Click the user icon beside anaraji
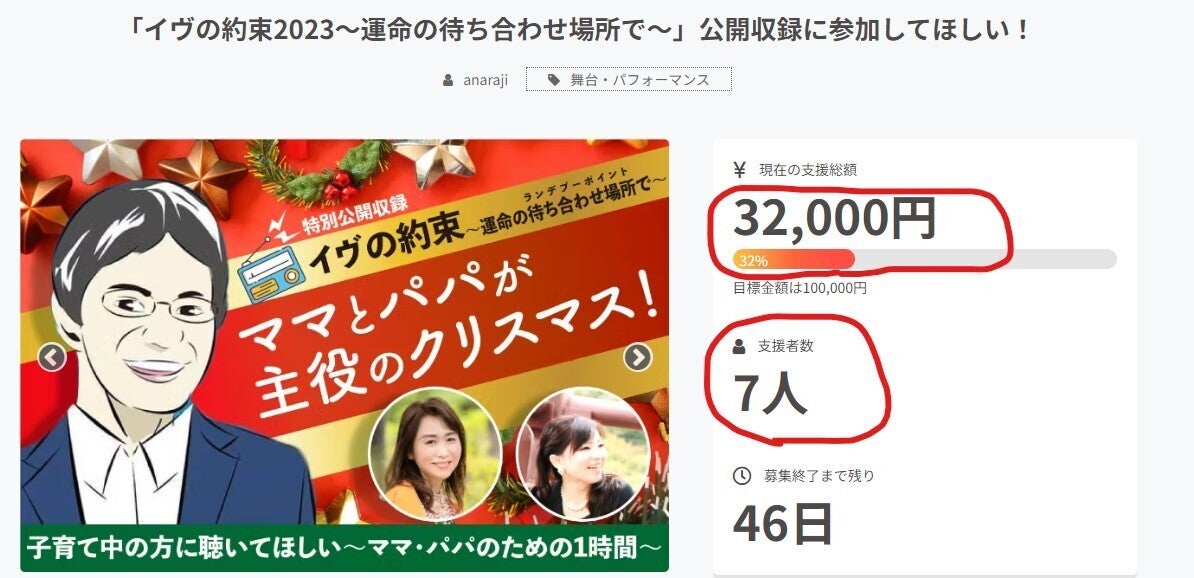 pos(448,80)
